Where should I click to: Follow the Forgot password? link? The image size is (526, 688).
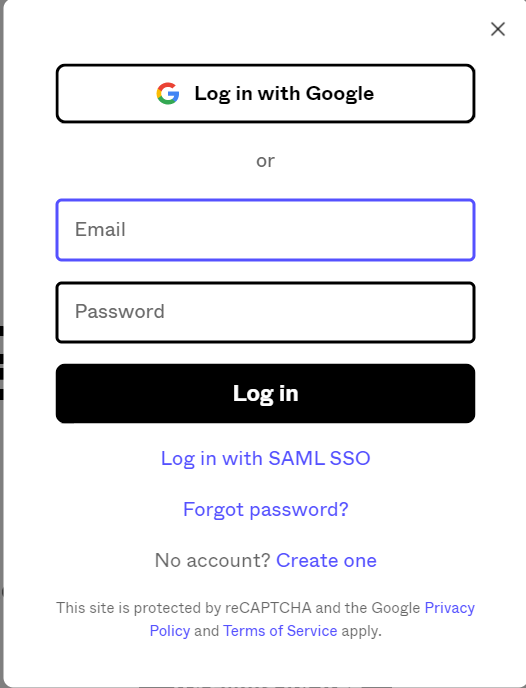265,509
